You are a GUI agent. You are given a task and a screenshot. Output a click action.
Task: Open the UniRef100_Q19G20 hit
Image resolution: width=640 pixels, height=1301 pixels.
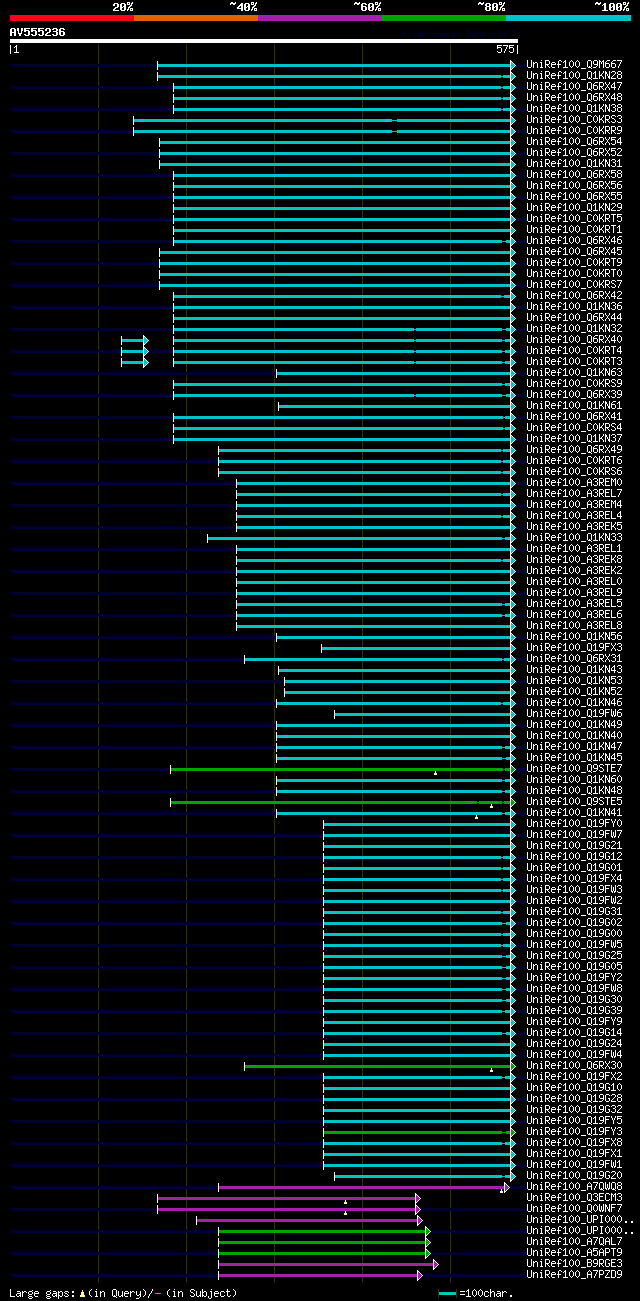(x=574, y=1176)
